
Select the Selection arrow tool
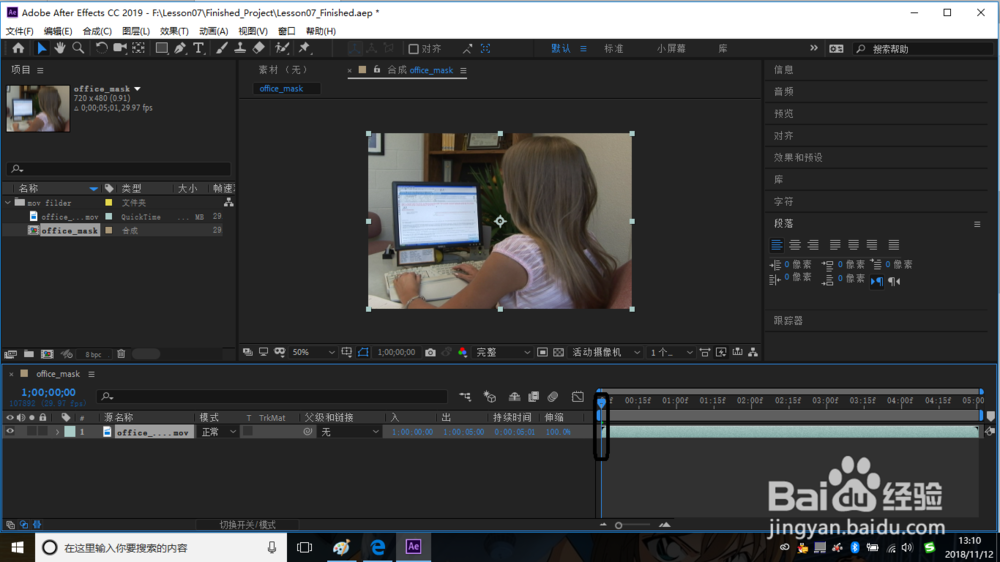click(41, 48)
